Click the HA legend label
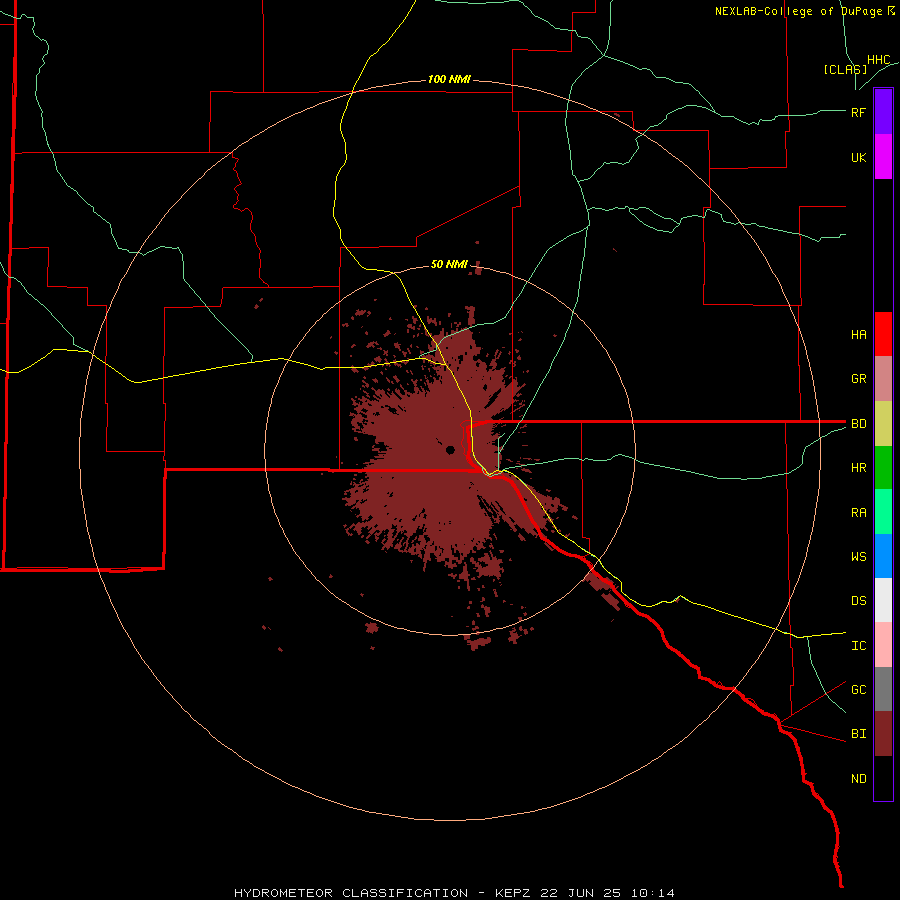Screen dimensions: 900x900 pyautogui.click(x=858, y=334)
